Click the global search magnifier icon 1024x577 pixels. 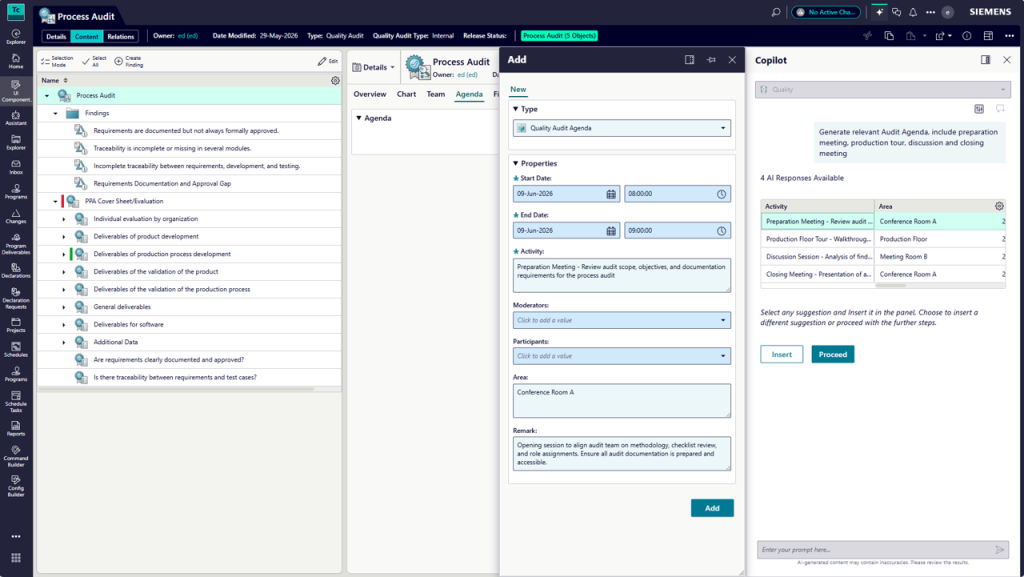pos(775,12)
